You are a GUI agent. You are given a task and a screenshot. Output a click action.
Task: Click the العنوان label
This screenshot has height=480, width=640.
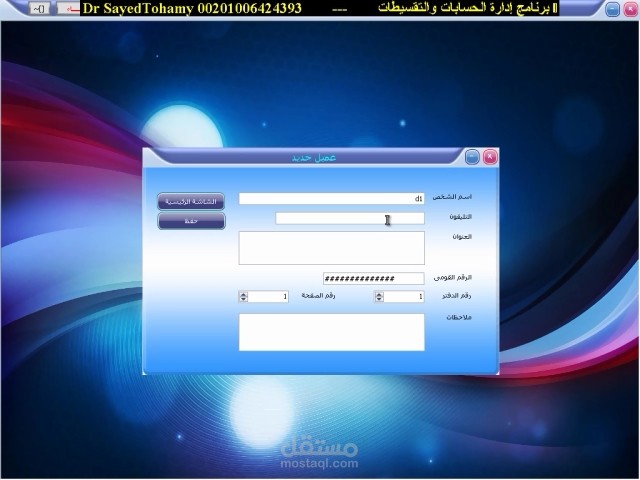tap(462, 237)
